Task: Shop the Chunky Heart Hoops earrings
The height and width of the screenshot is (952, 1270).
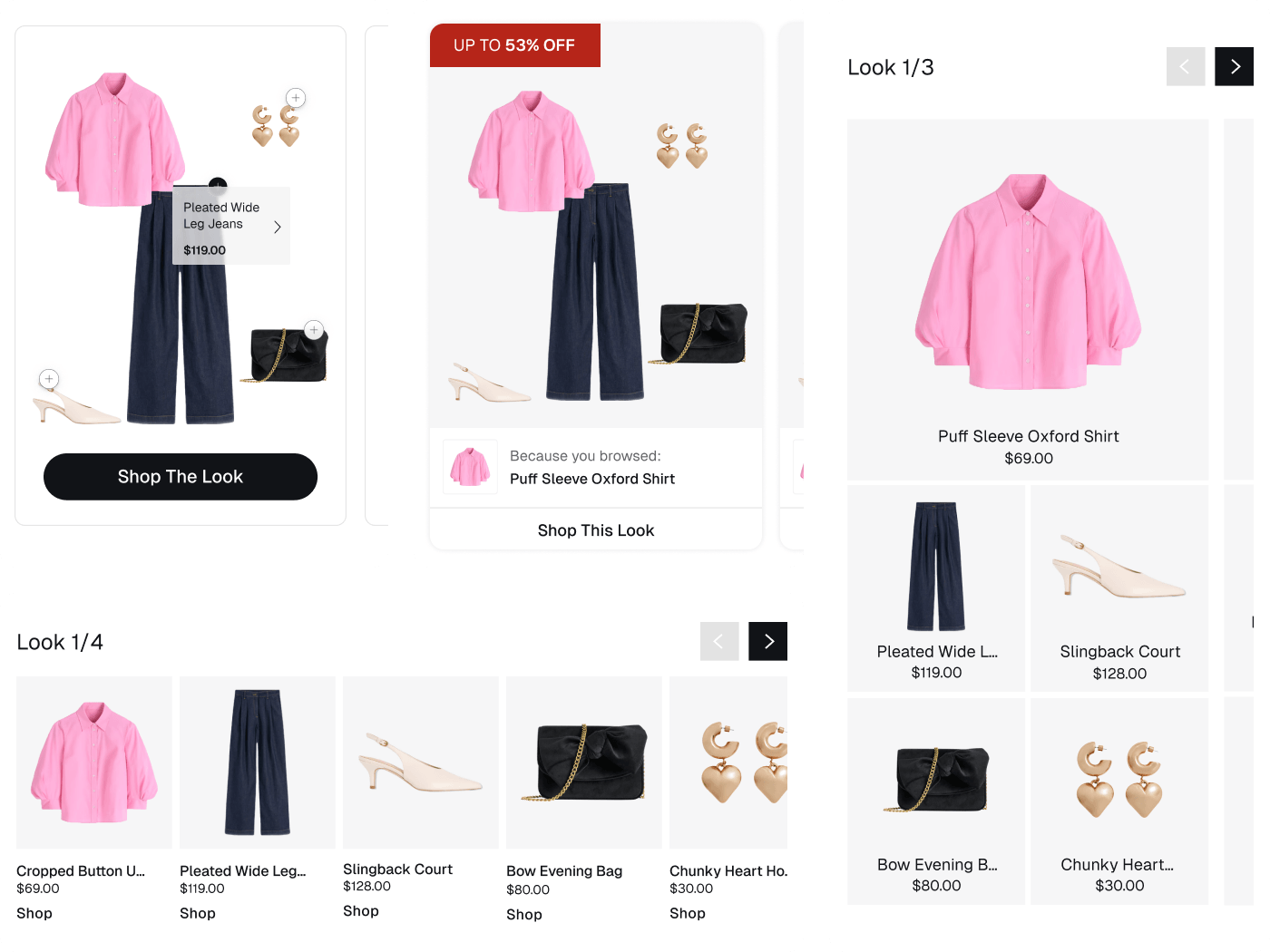Action: pyautogui.click(x=688, y=913)
